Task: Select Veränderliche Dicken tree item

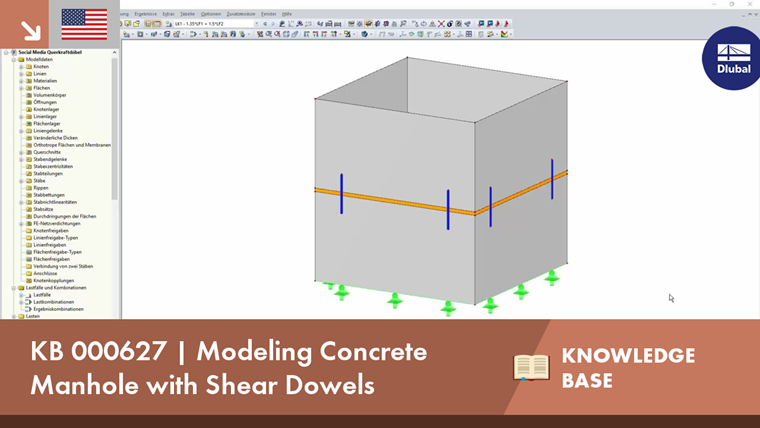Action: [x=55, y=138]
